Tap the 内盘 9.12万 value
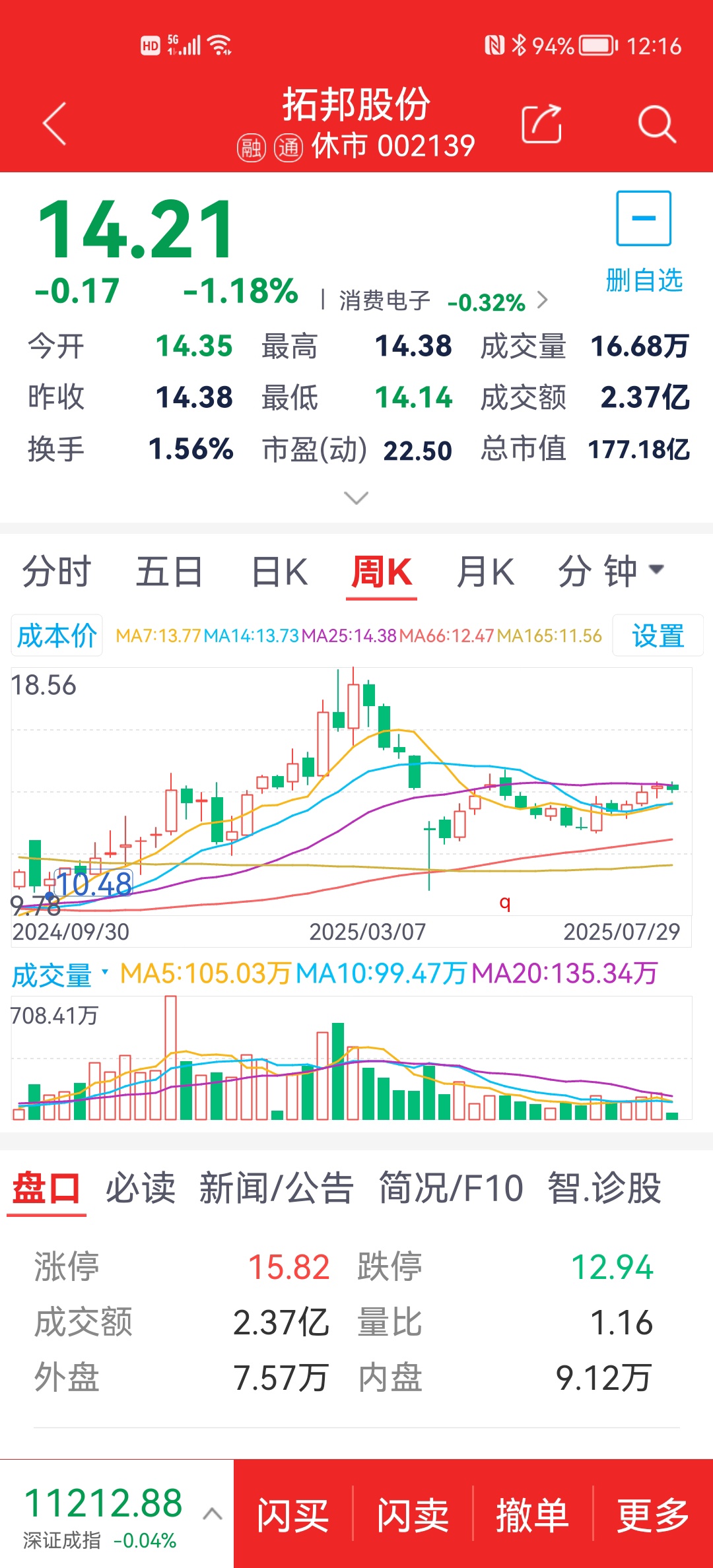The width and height of the screenshot is (713, 1568). [x=603, y=1378]
